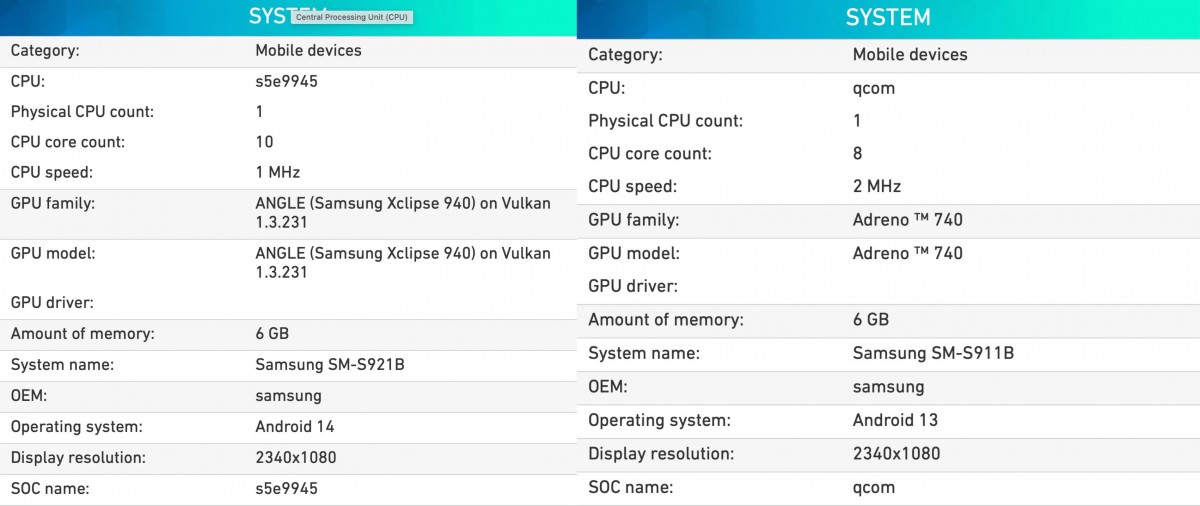Click the qcom value beside CPU label
This screenshot has height=506, width=1200.
[873, 88]
